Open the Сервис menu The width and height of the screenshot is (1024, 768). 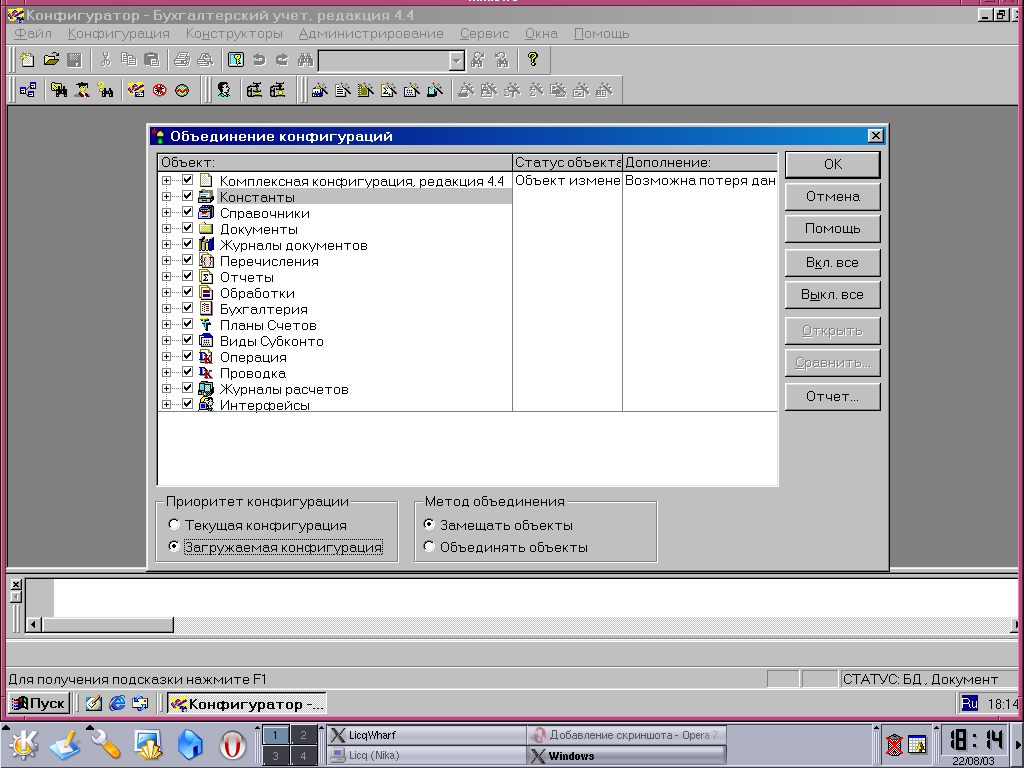[x=484, y=33]
